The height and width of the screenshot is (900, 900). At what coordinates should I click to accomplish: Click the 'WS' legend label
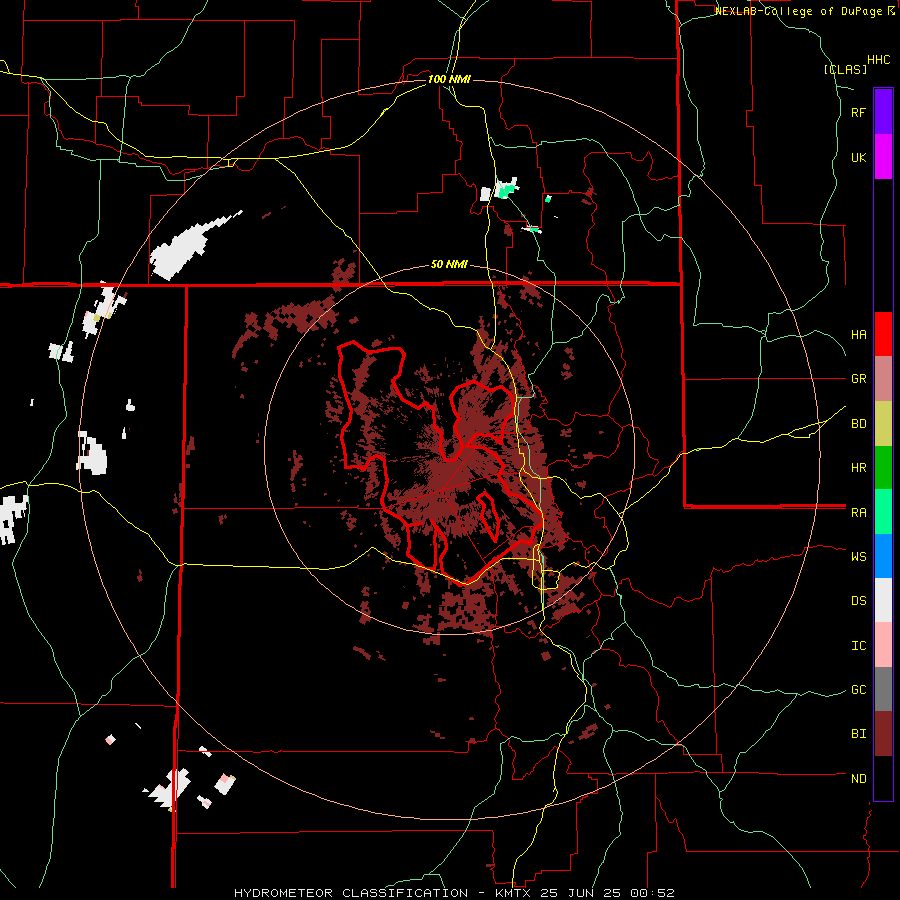pos(858,557)
